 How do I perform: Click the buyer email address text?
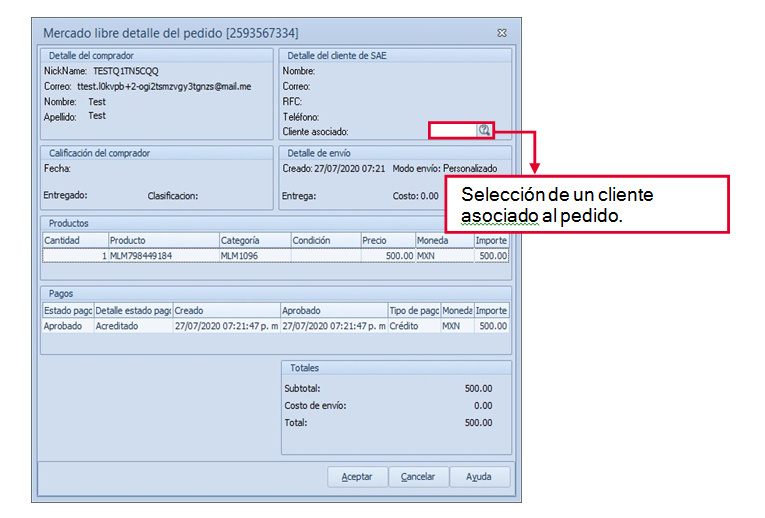tap(164, 87)
